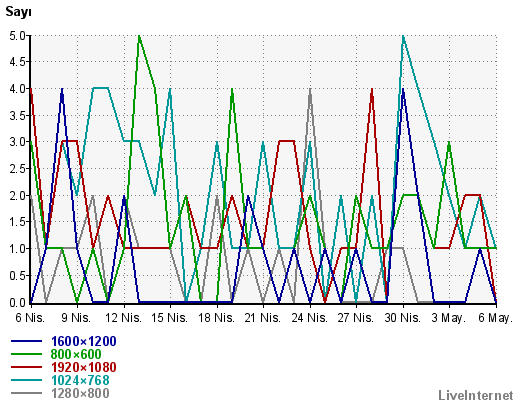Click the 1280×800 legend label
Viewport: 520px width, 405px height.
click(80, 393)
